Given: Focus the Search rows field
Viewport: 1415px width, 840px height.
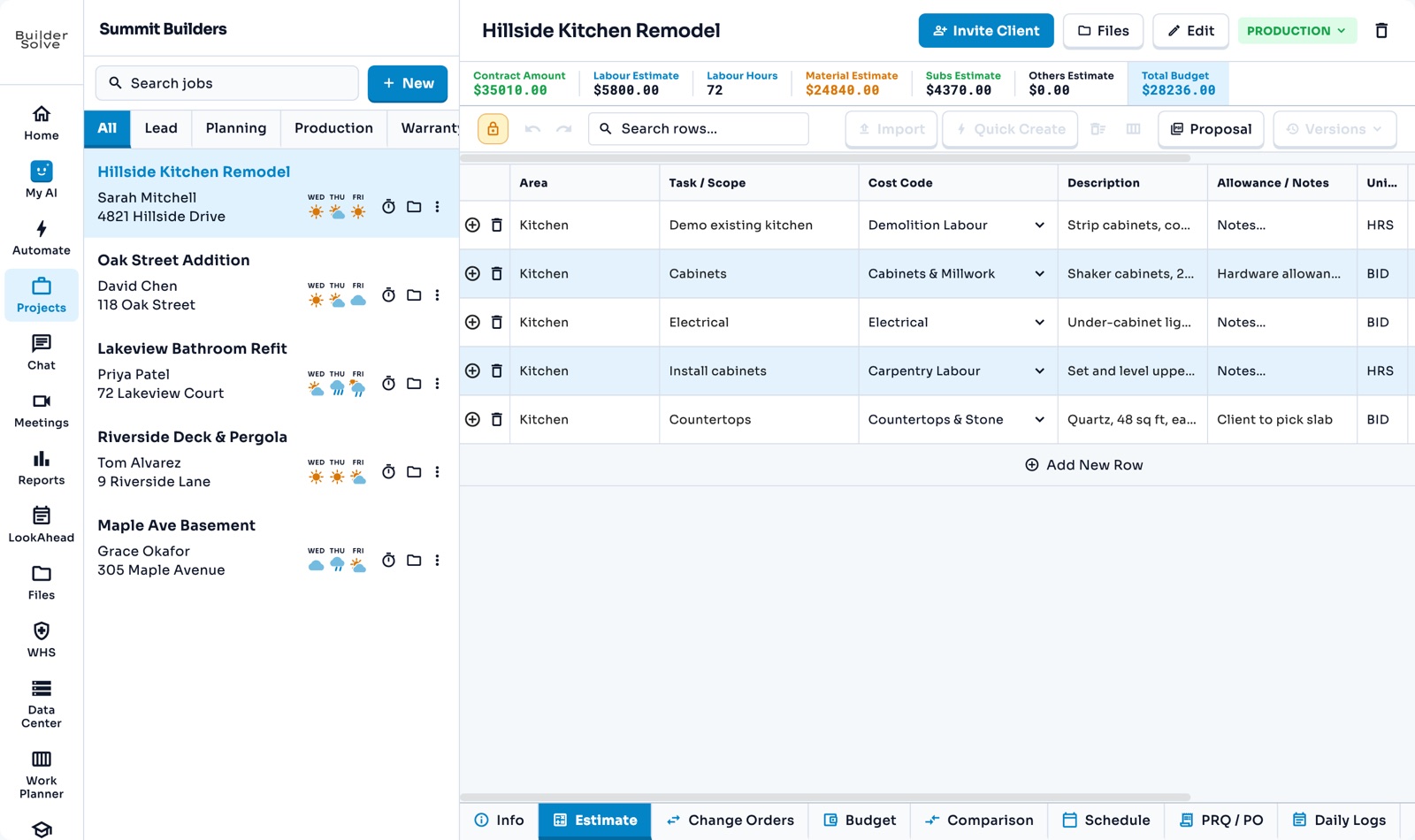Looking at the screenshot, I should coord(699,129).
